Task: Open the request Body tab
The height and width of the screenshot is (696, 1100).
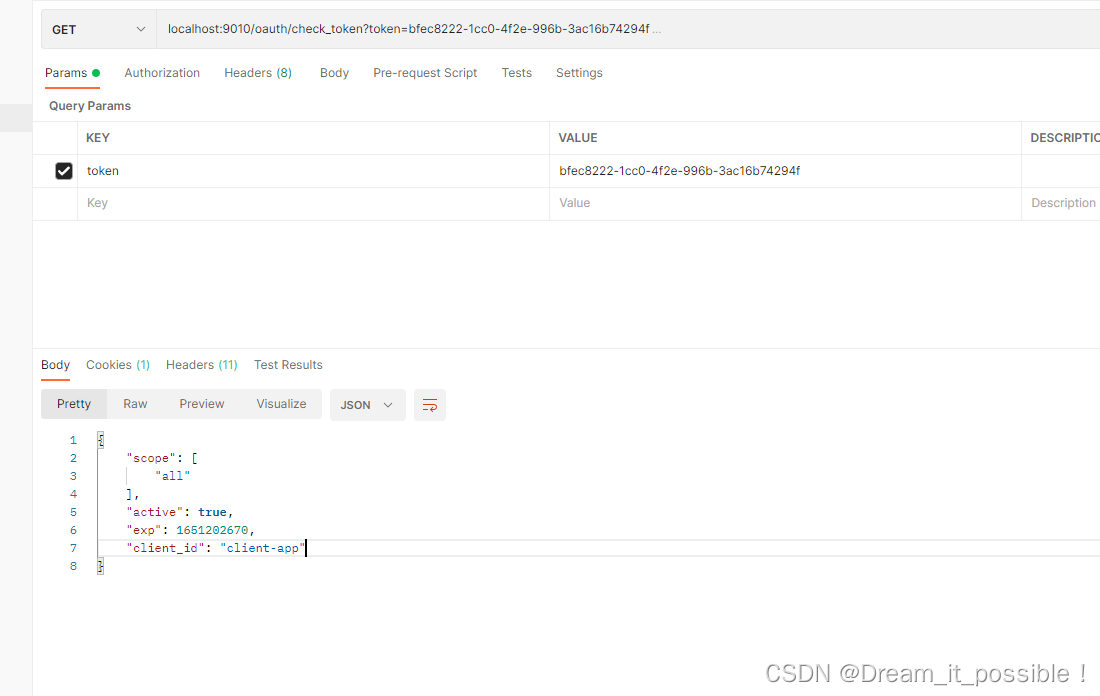Action: click(x=334, y=73)
